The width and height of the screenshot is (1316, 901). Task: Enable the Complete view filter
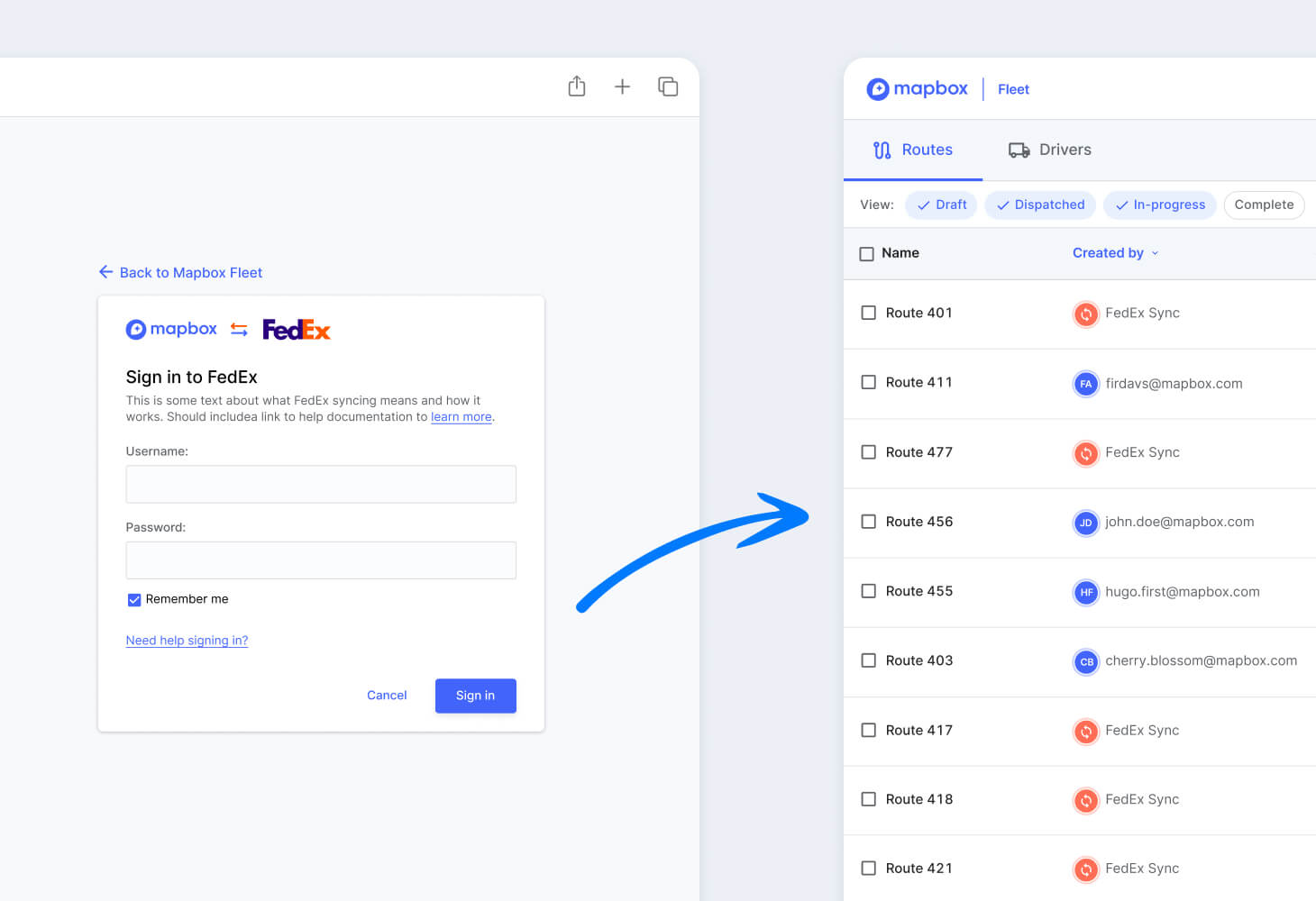coord(1264,205)
